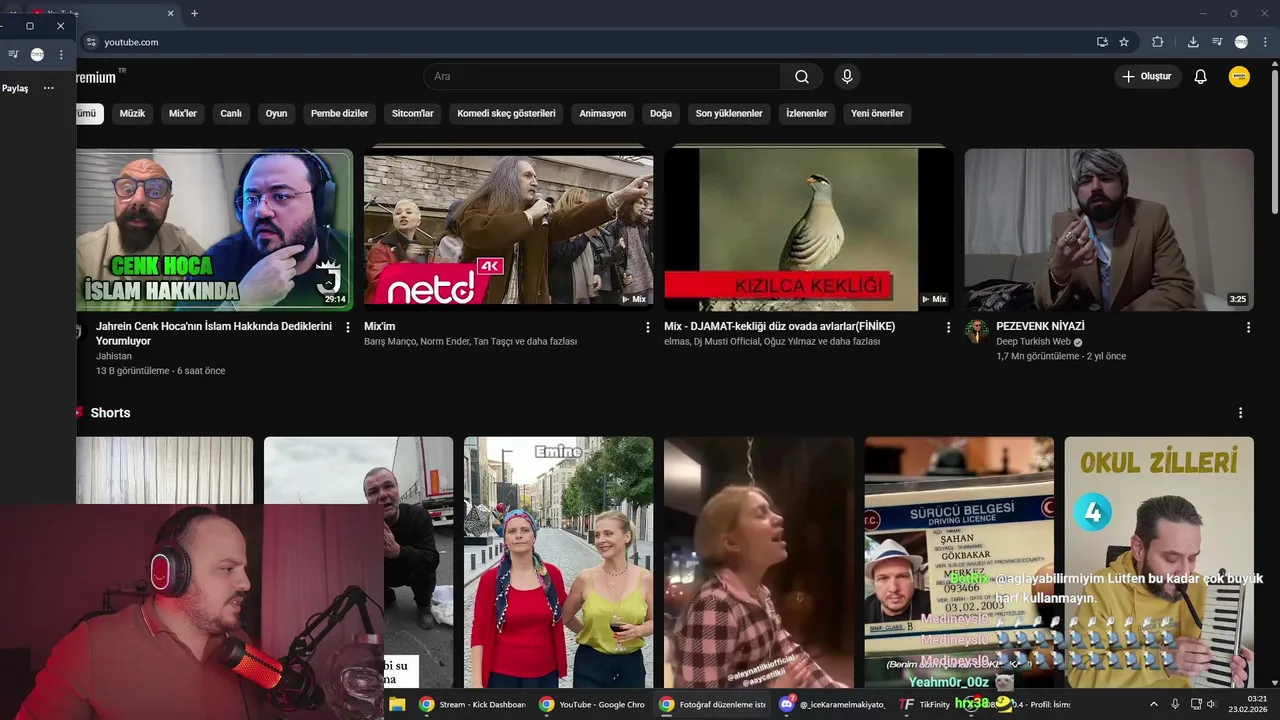Open the Sürücü Belgesi driving licence short

(959, 562)
